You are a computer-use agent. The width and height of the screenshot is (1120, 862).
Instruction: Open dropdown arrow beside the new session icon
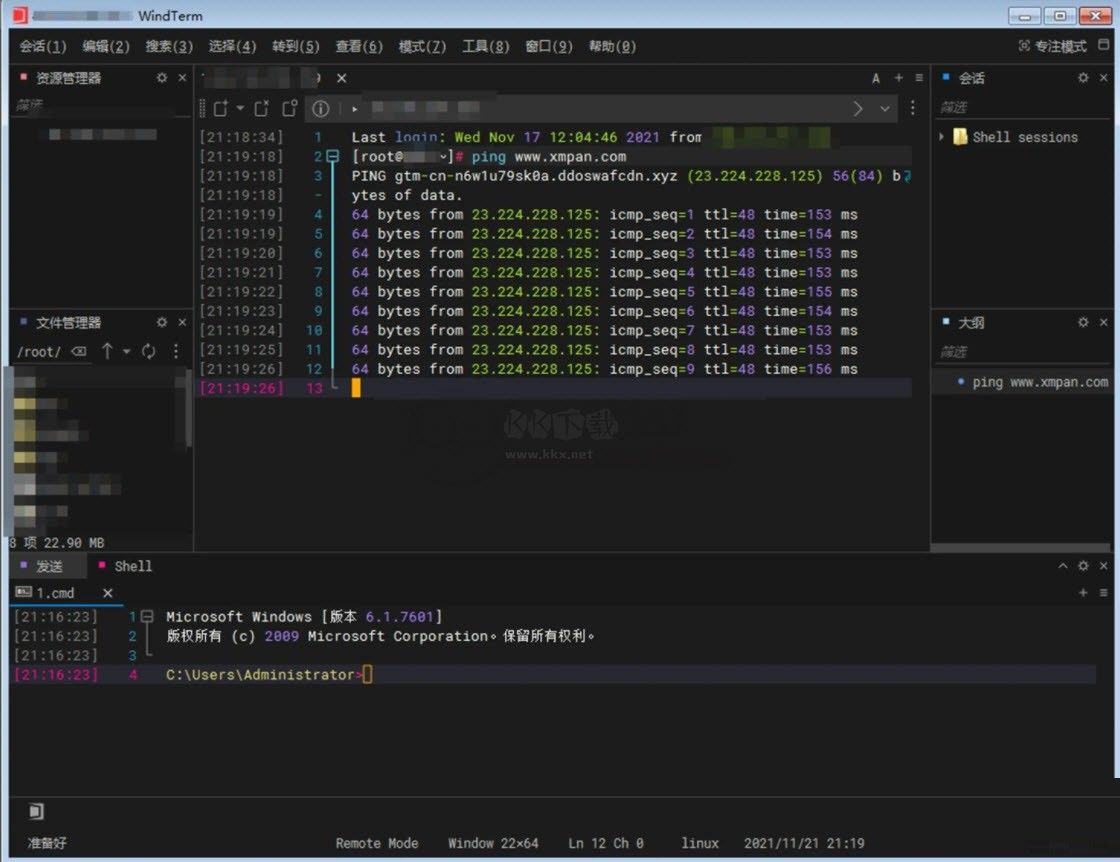[240, 109]
